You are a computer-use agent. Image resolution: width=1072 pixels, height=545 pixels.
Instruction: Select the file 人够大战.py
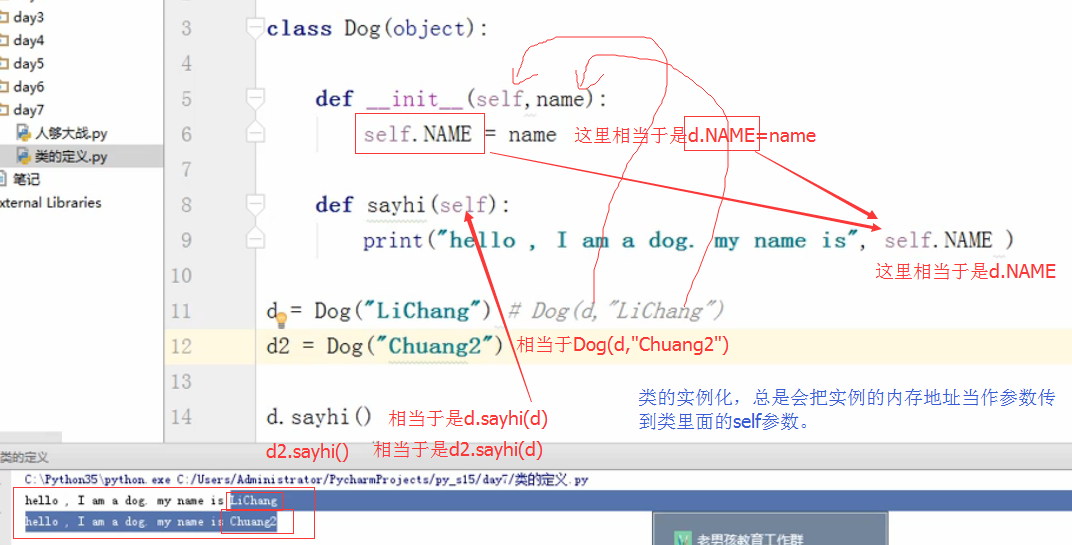(x=71, y=133)
